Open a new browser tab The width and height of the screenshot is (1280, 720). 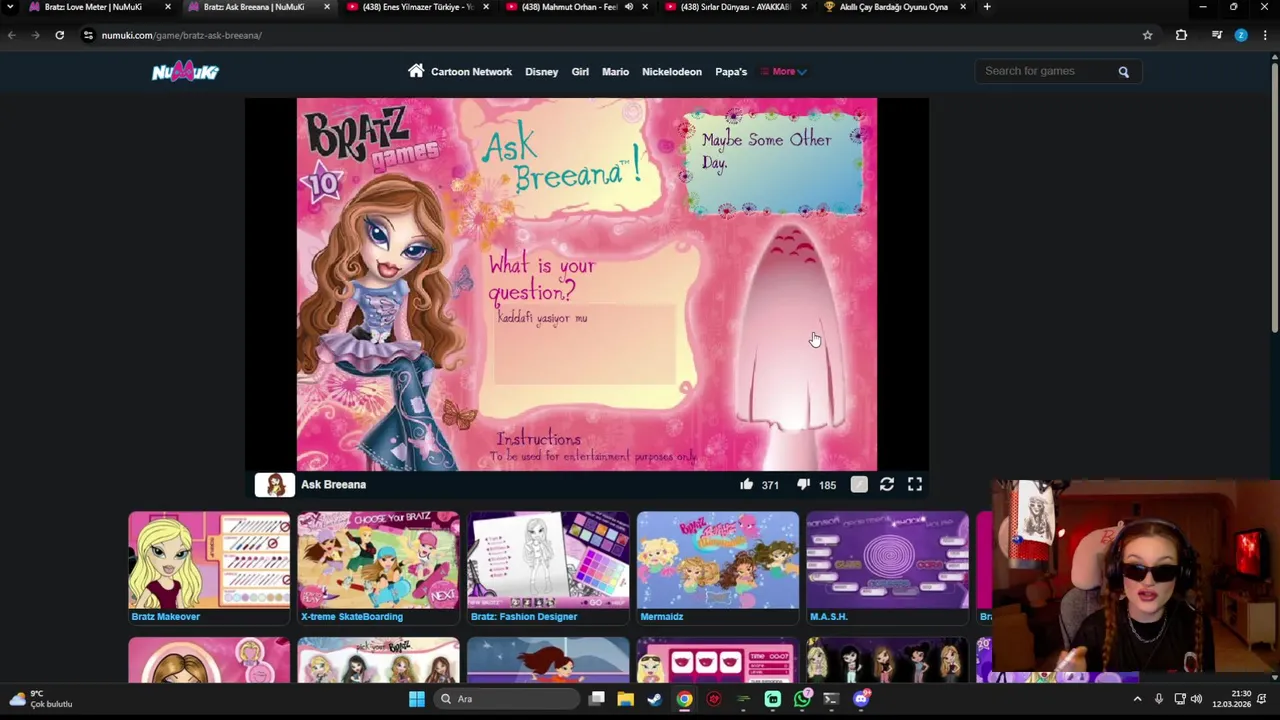(987, 7)
